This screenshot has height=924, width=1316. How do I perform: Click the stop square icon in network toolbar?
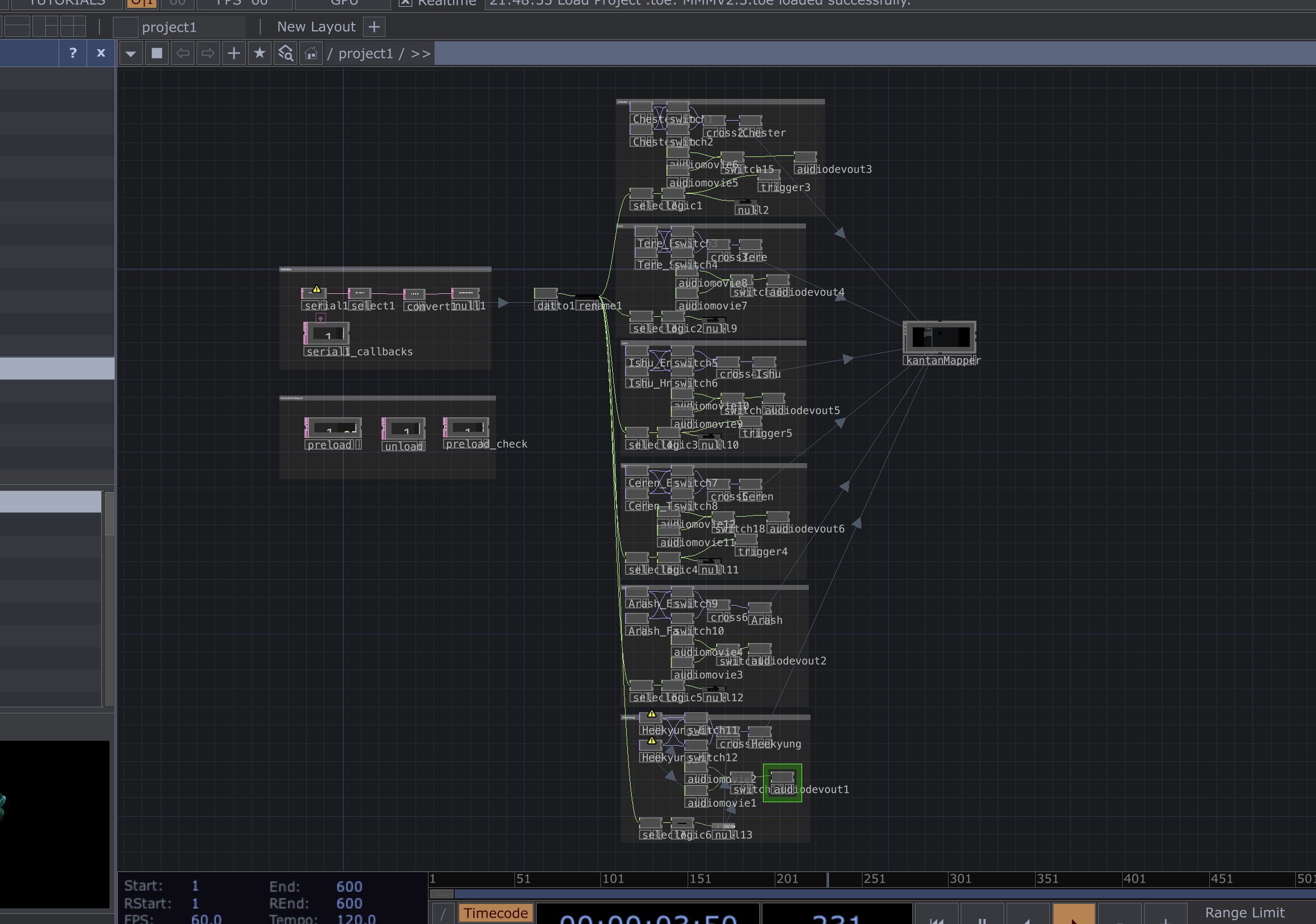pyautogui.click(x=156, y=53)
